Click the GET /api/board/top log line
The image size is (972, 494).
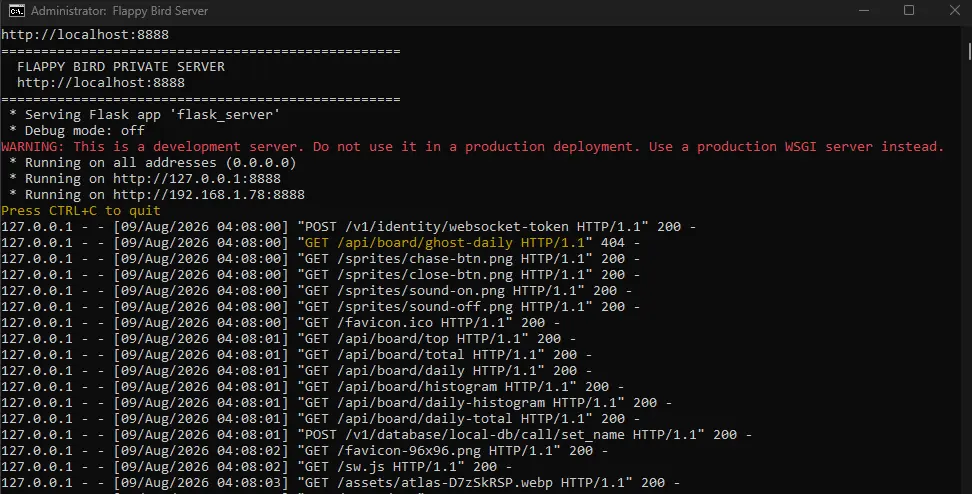289,339
